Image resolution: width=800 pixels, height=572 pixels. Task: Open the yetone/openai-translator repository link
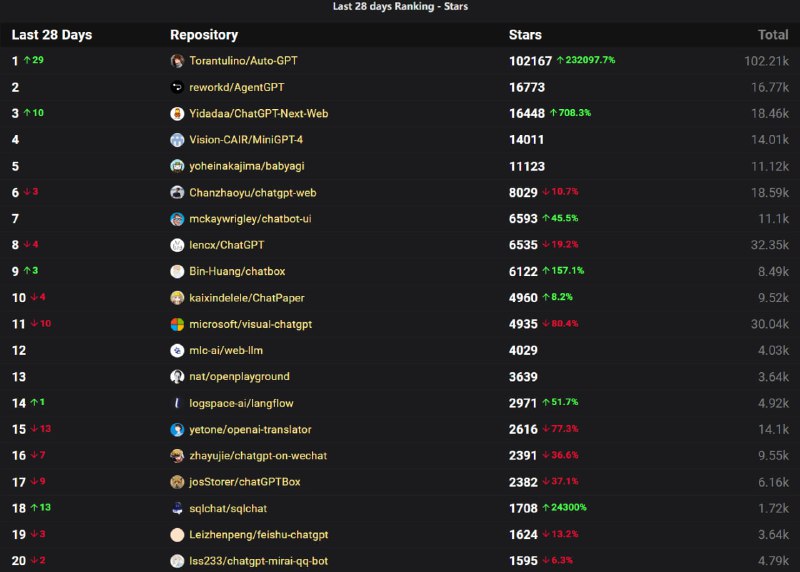point(250,429)
